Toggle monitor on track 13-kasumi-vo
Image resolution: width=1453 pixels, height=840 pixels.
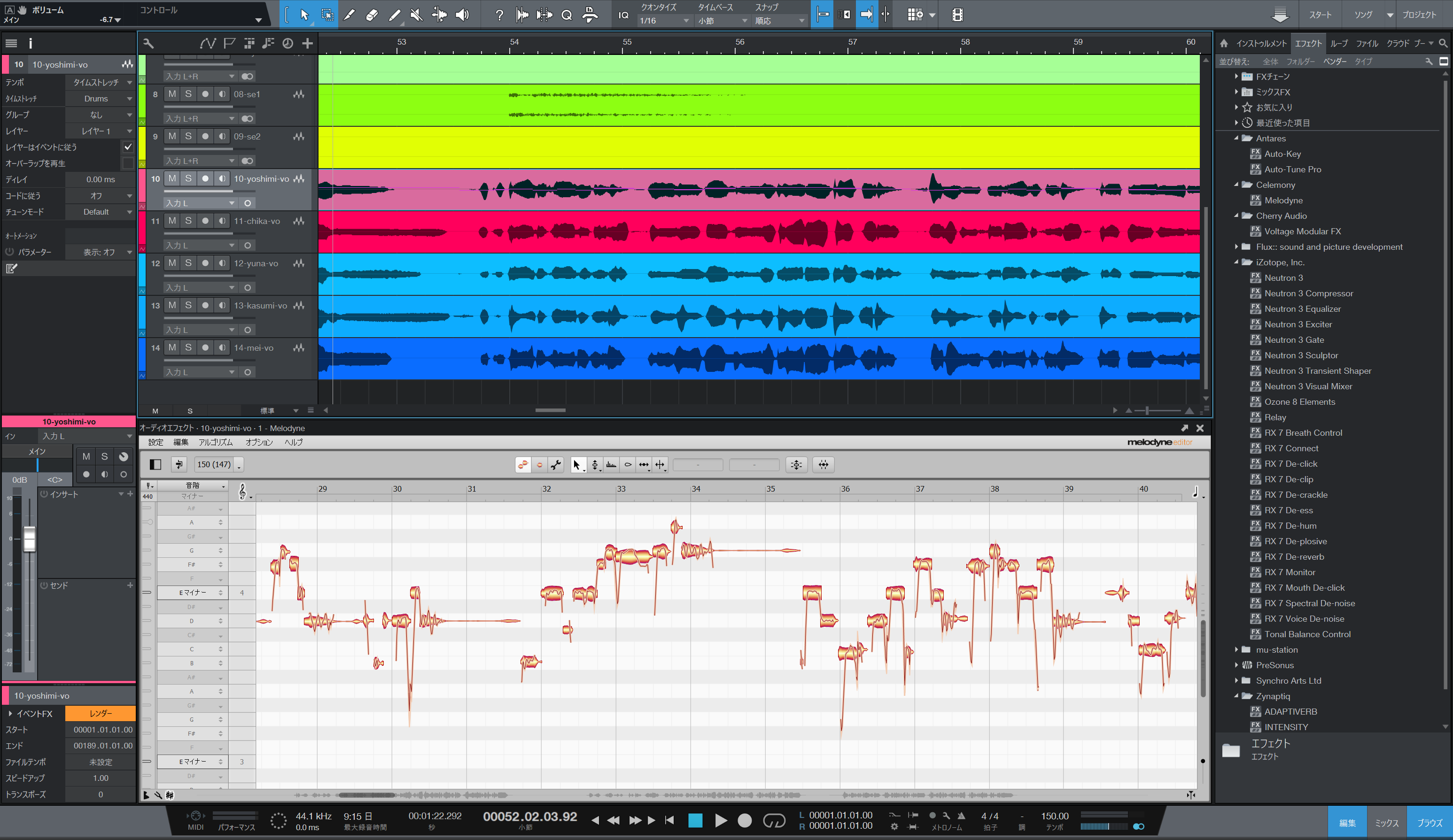[222, 305]
